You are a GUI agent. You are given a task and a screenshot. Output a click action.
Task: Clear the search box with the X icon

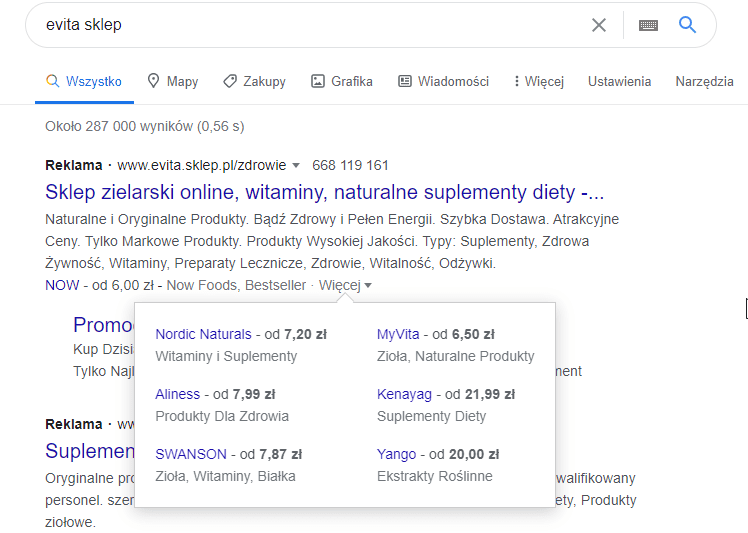[599, 25]
